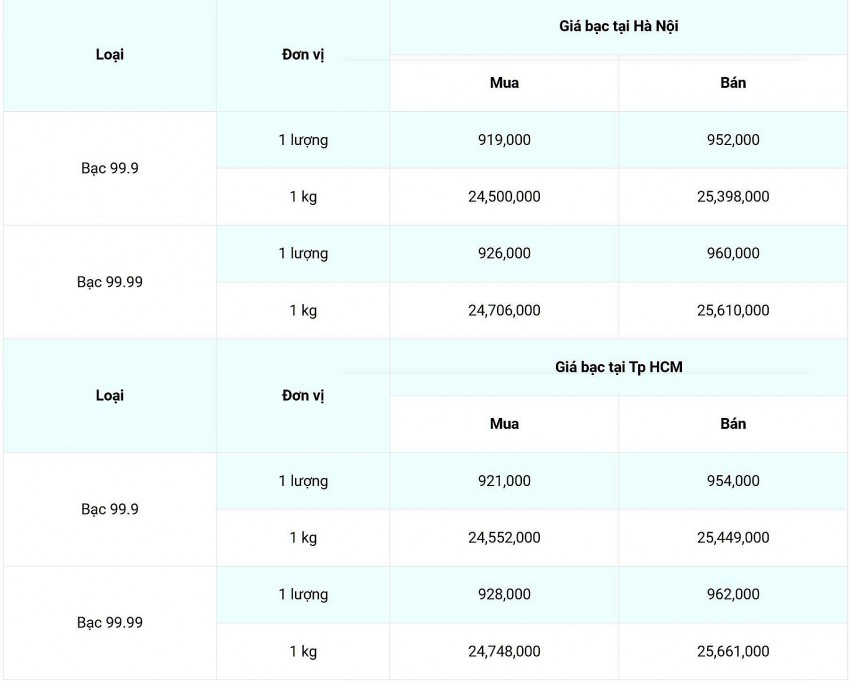
Task: Click the 24,748,000 price cell
Action: click(x=504, y=652)
